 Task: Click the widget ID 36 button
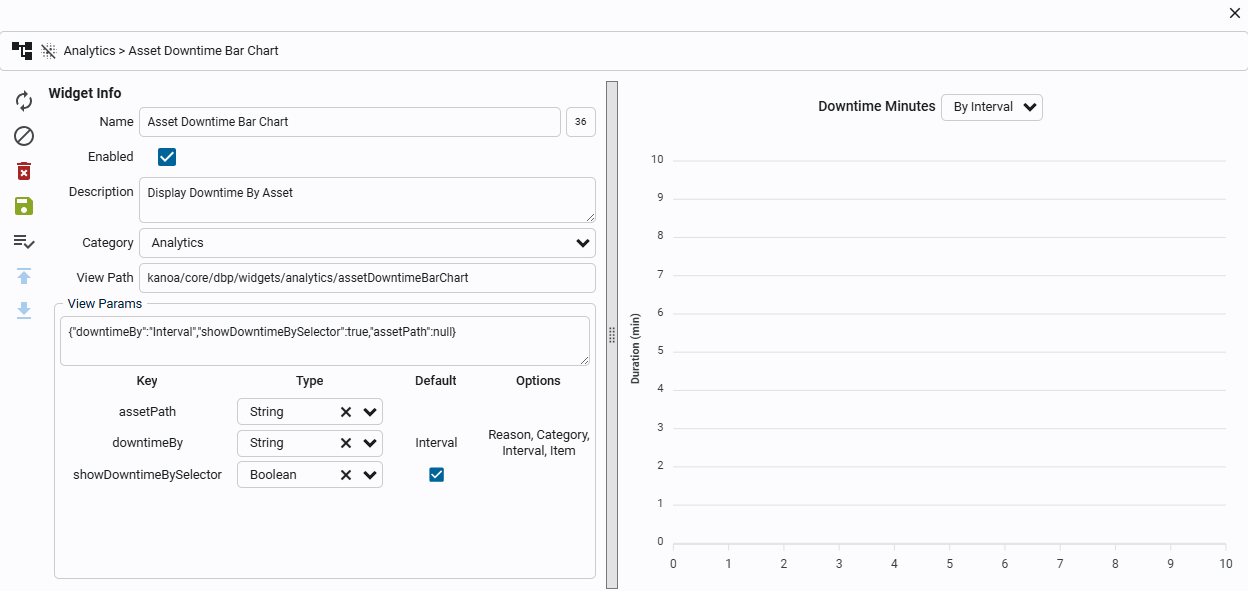[581, 122]
